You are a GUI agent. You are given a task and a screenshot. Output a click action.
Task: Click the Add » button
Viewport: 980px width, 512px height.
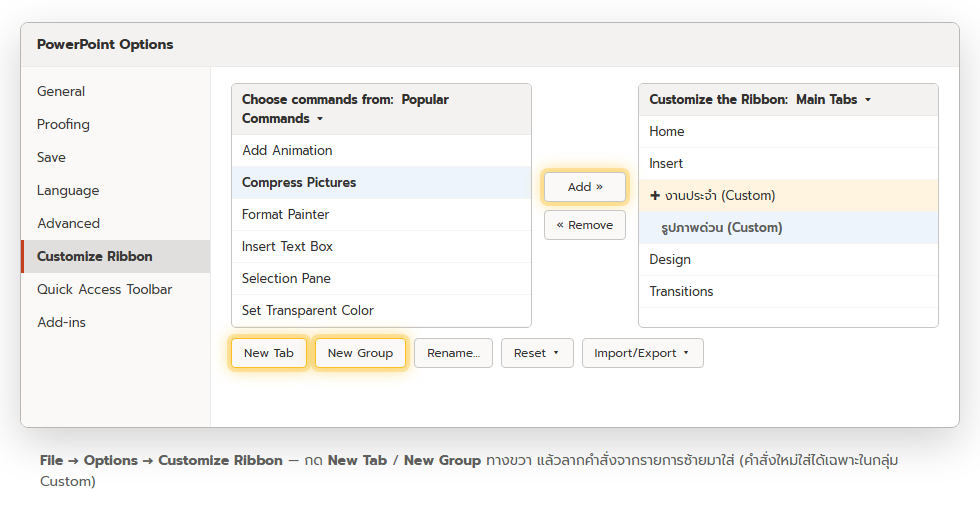point(585,187)
